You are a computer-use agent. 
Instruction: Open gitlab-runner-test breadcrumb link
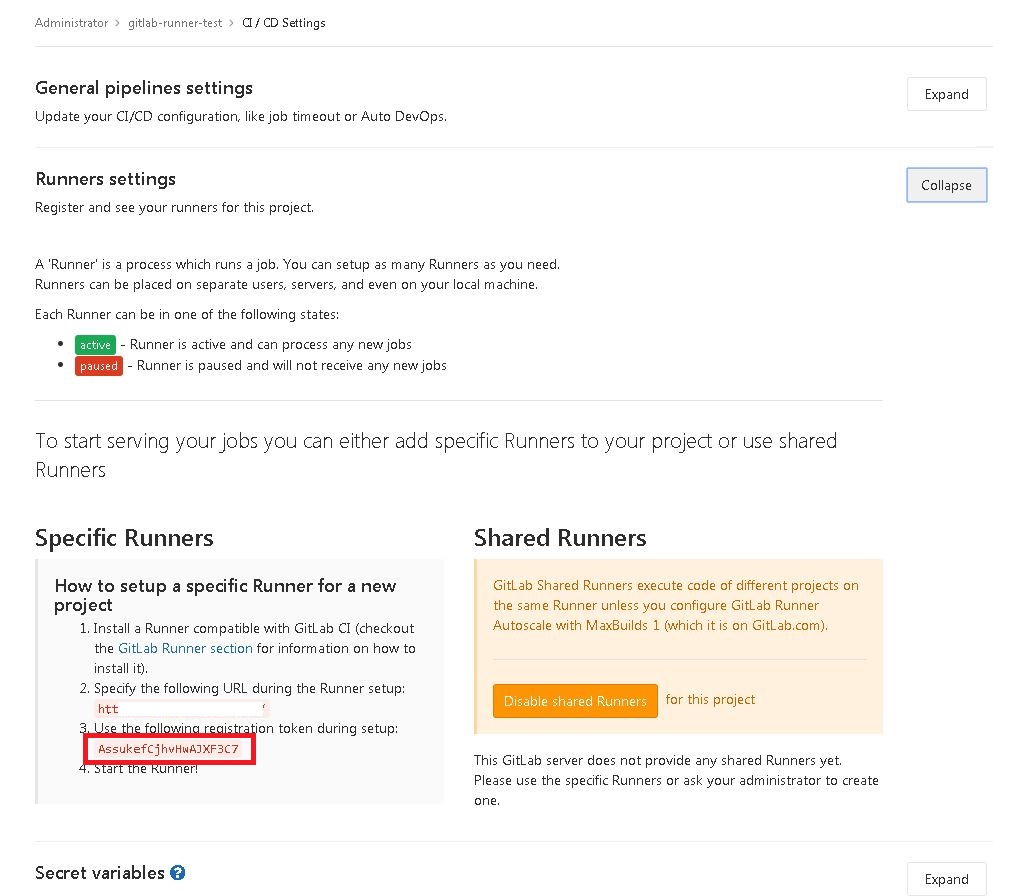[x=175, y=23]
